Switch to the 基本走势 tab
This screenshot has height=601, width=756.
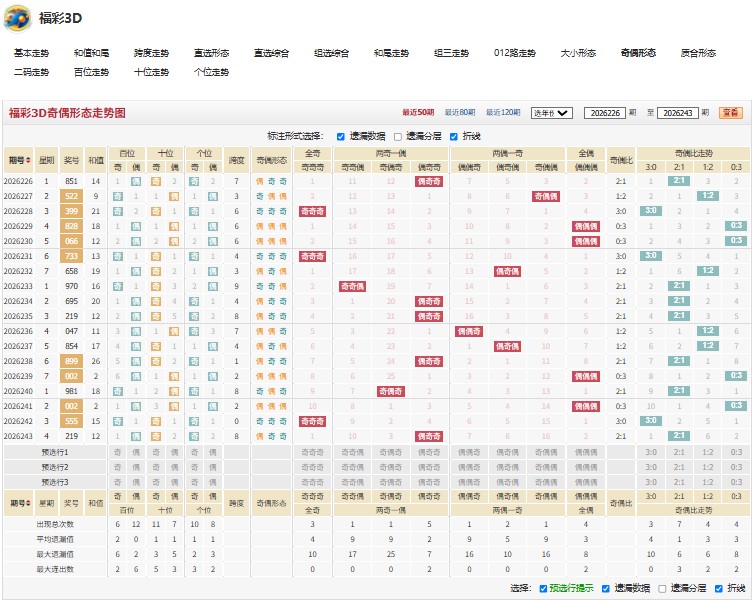tap(31, 53)
